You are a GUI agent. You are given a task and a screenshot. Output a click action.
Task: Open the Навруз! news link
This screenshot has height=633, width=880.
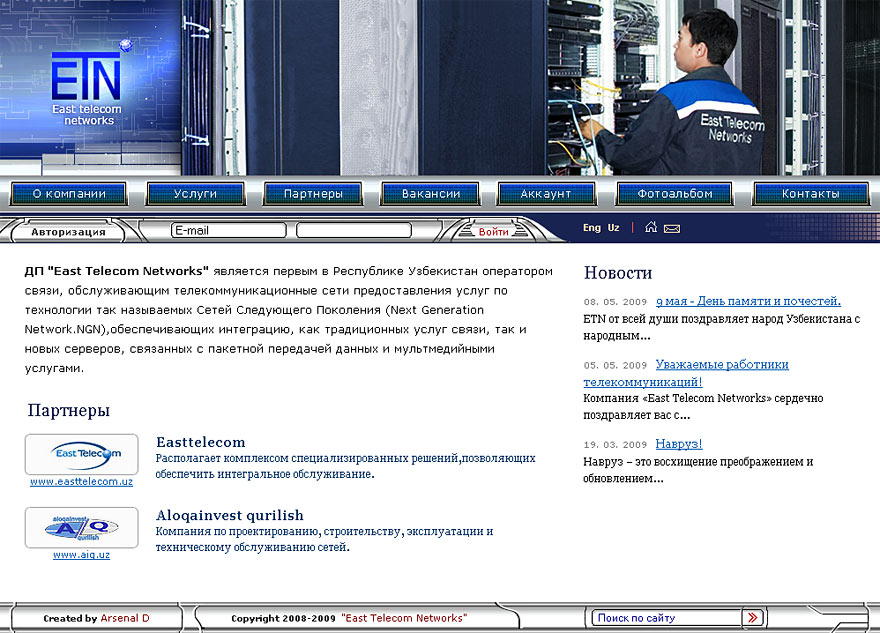point(679,444)
